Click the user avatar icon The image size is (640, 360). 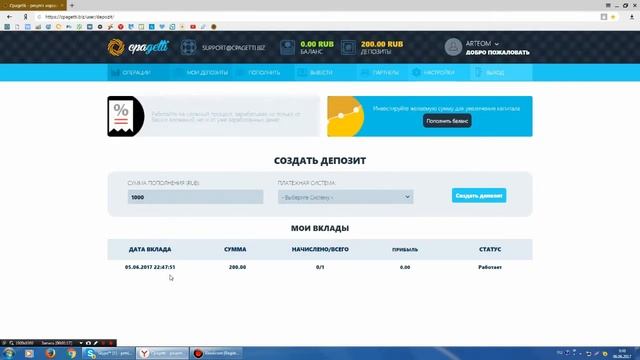point(453,47)
